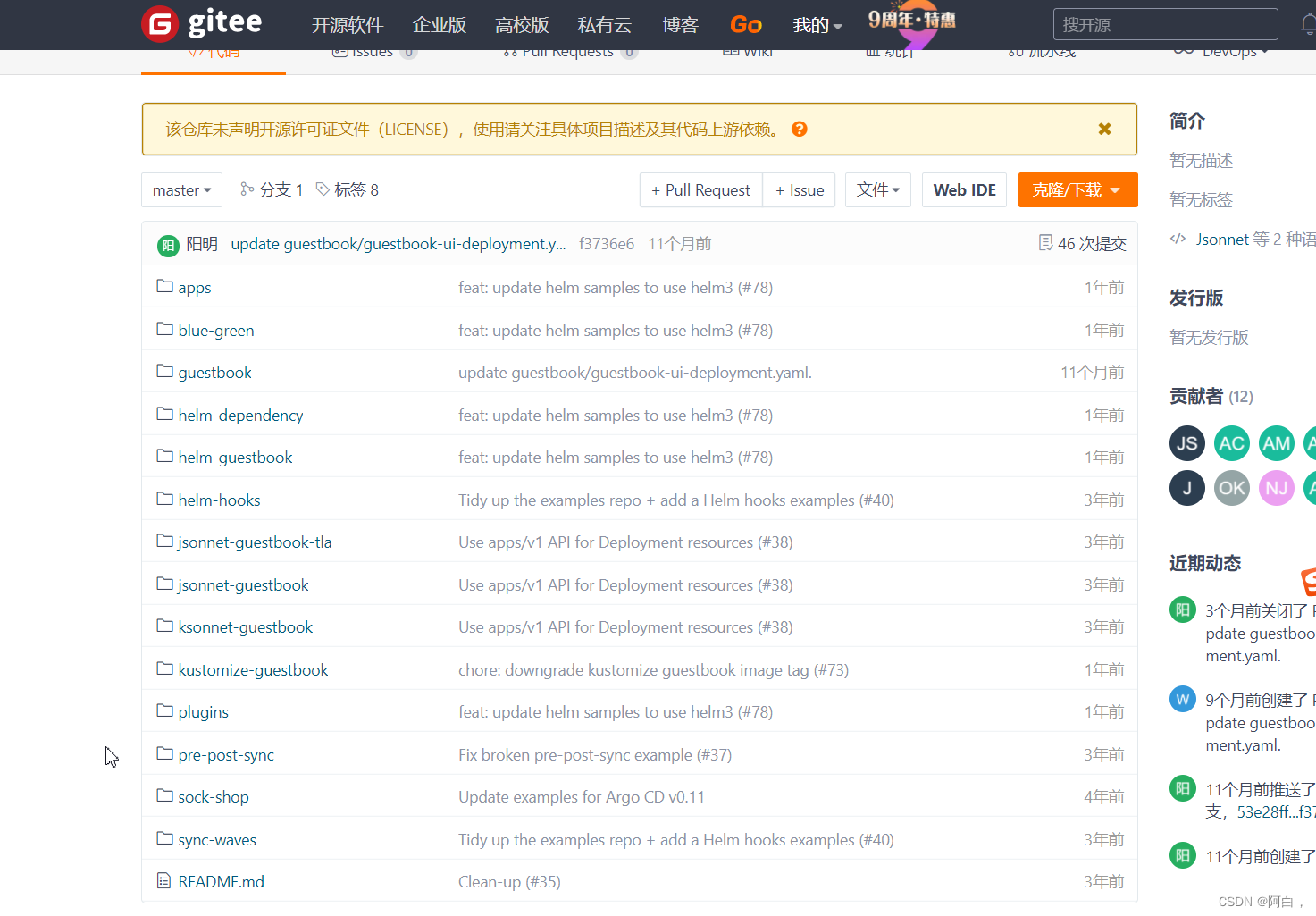The width and height of the screenshot is (1316, 916).
Task: Click the apps folder icon
Action: (x=164, y=286)
